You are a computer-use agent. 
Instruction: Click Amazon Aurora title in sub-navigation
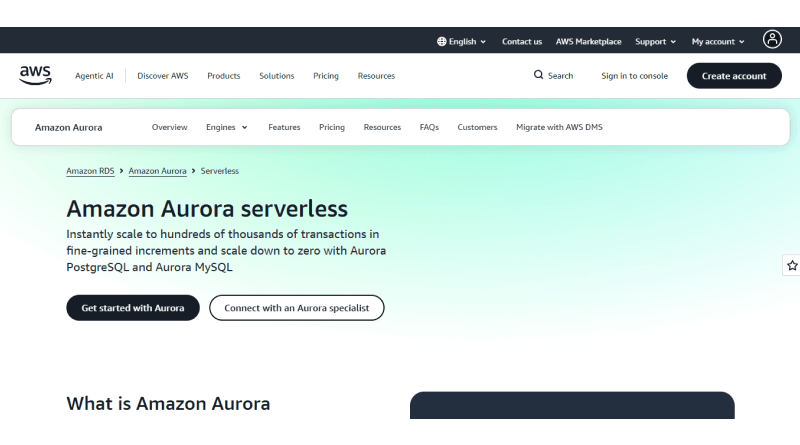(68, 127)
